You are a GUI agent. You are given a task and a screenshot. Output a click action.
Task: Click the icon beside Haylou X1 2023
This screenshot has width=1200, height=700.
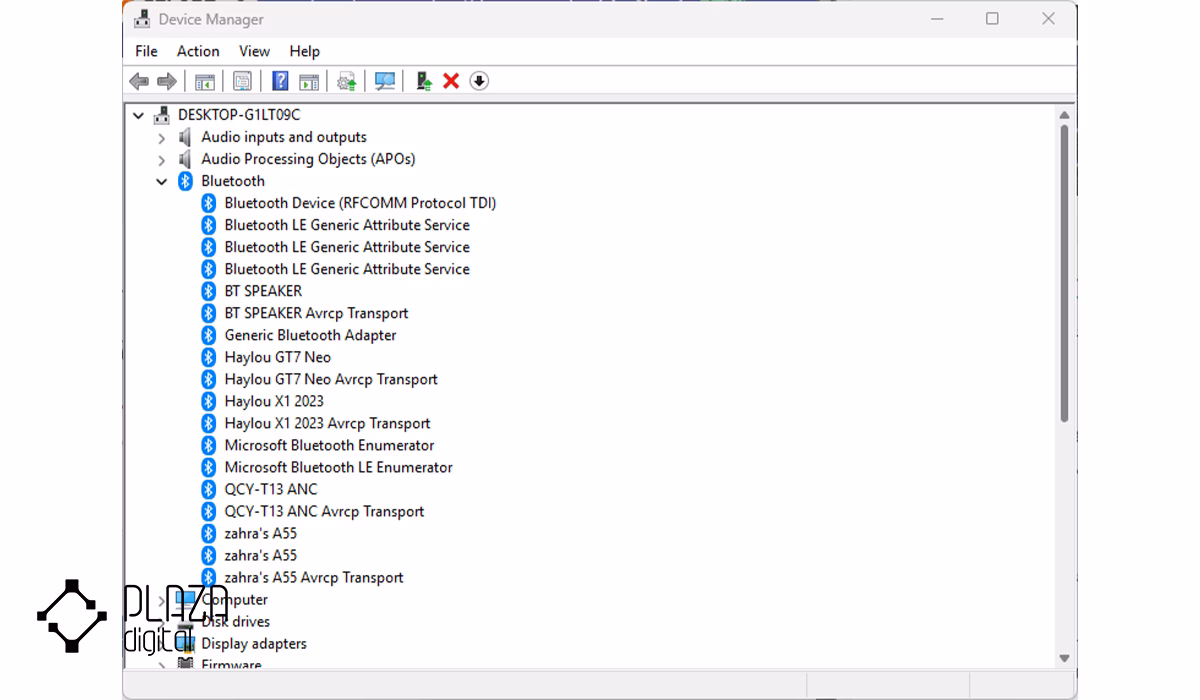point(209,401)
